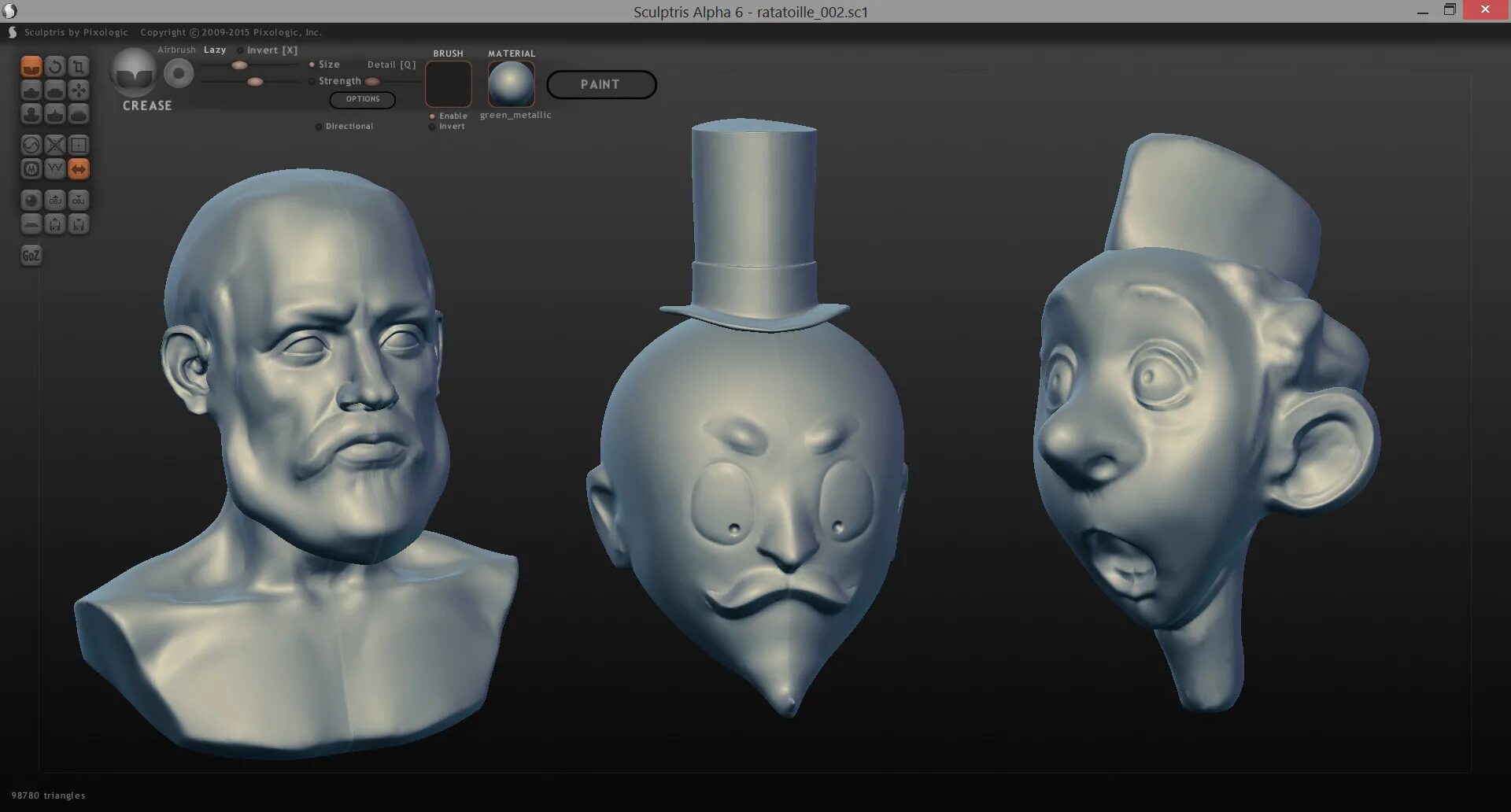Image resolution: width=1511 pixels, height=812 pixels.
Task: Open the empty Brush texture slot
Action: coord(449,83)
